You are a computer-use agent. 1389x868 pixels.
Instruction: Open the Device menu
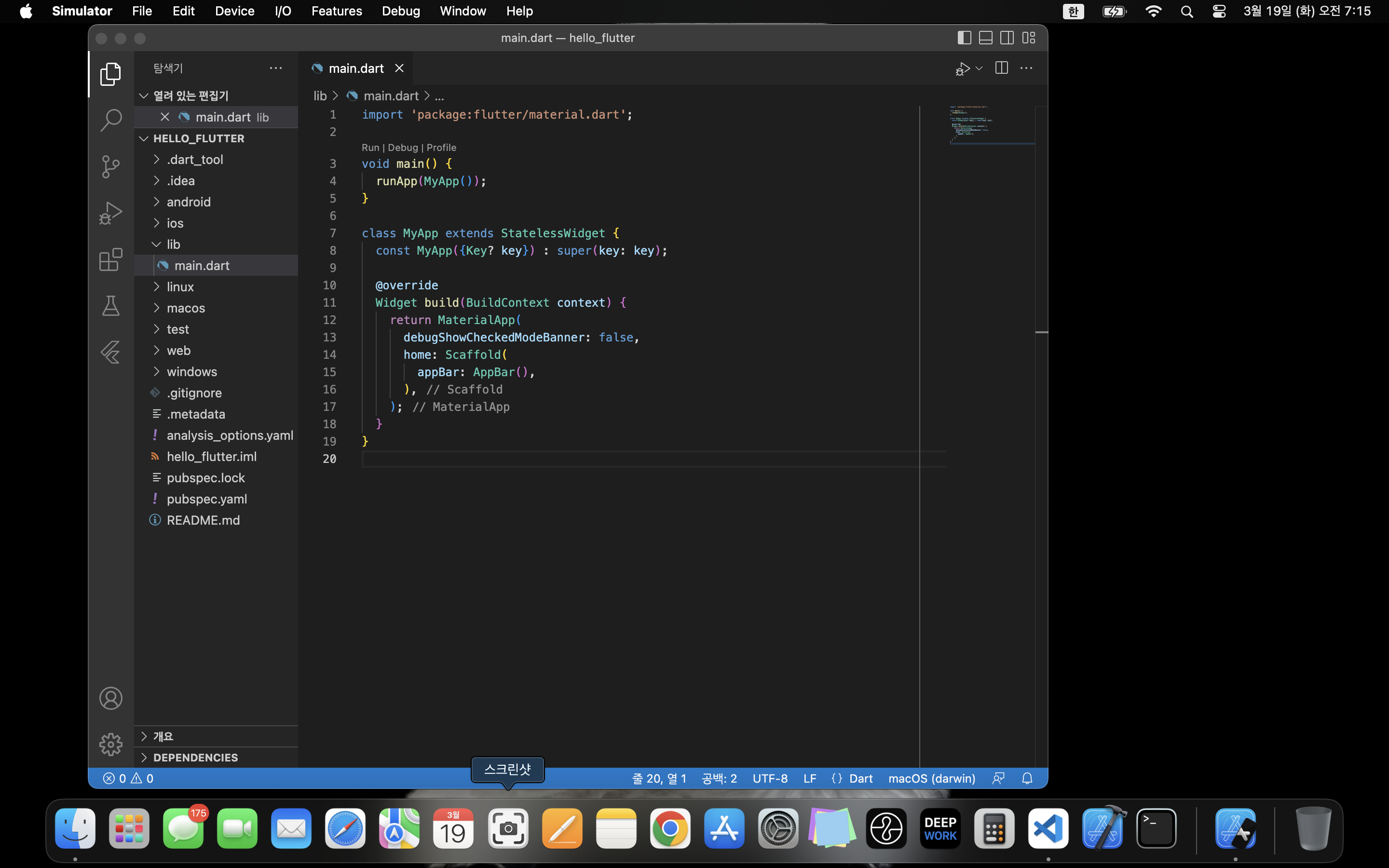coord(235,11)
